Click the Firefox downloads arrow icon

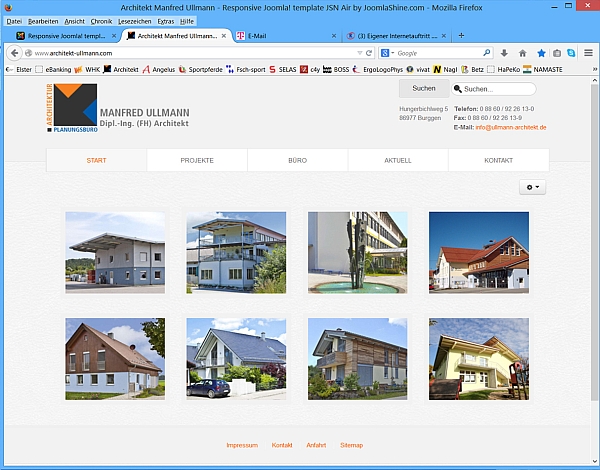click(x=504, y=53)
